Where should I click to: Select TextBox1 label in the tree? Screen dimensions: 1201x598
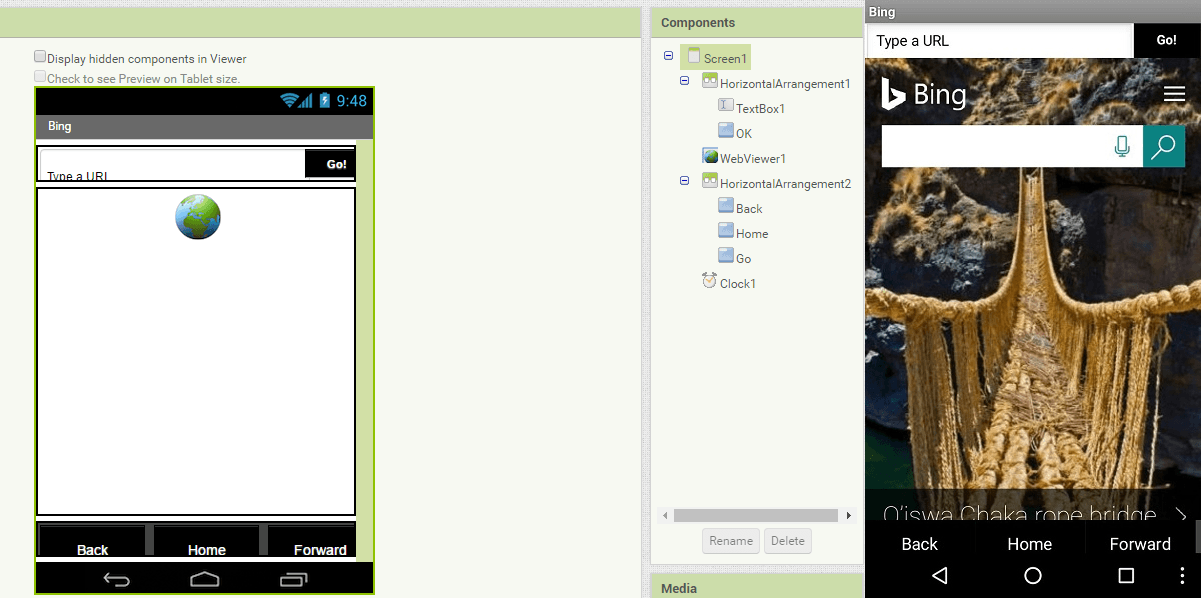point(760,108)
